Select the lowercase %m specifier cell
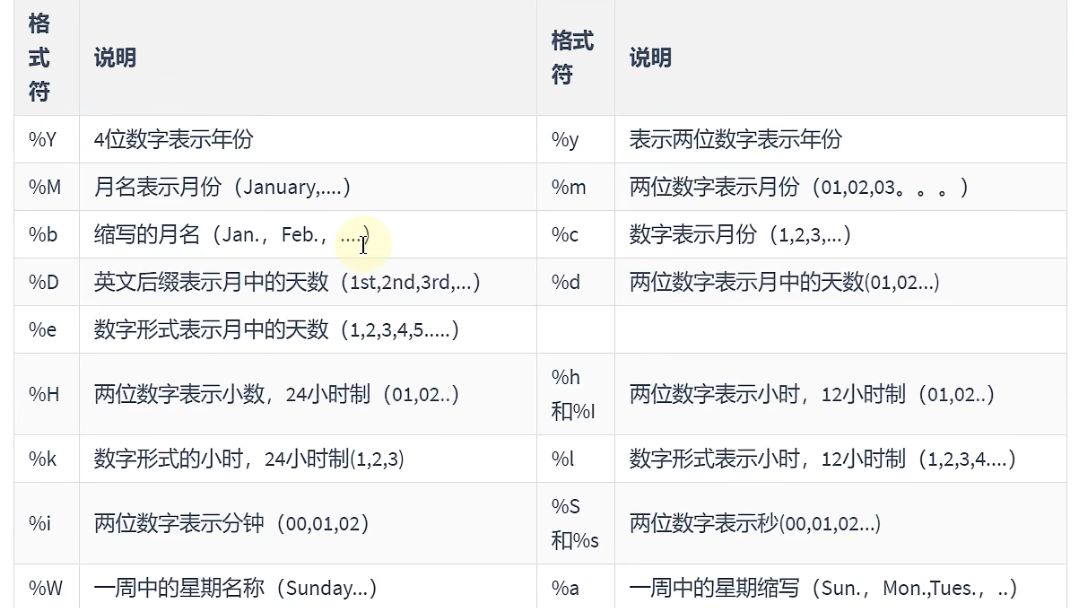 568,187
